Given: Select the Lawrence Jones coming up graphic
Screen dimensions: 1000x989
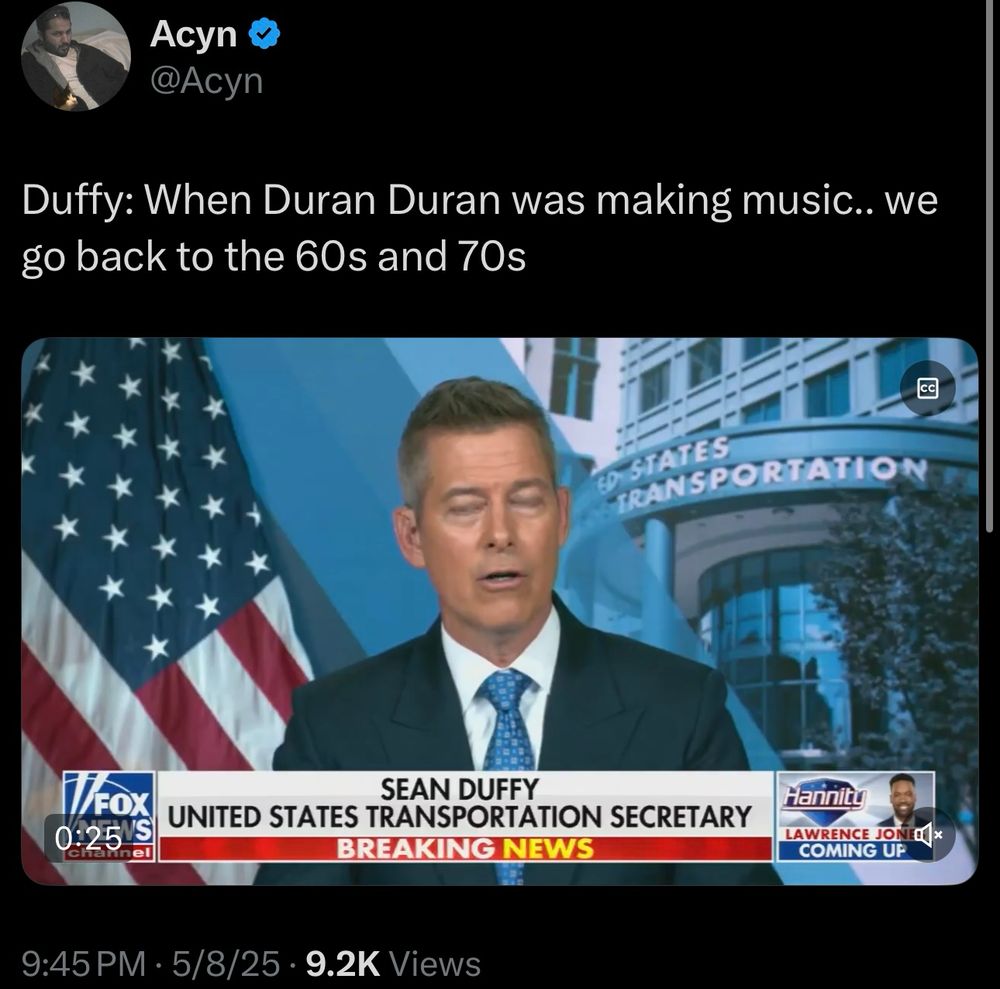Looking at the screenshot, I should (x=855, y=817).
